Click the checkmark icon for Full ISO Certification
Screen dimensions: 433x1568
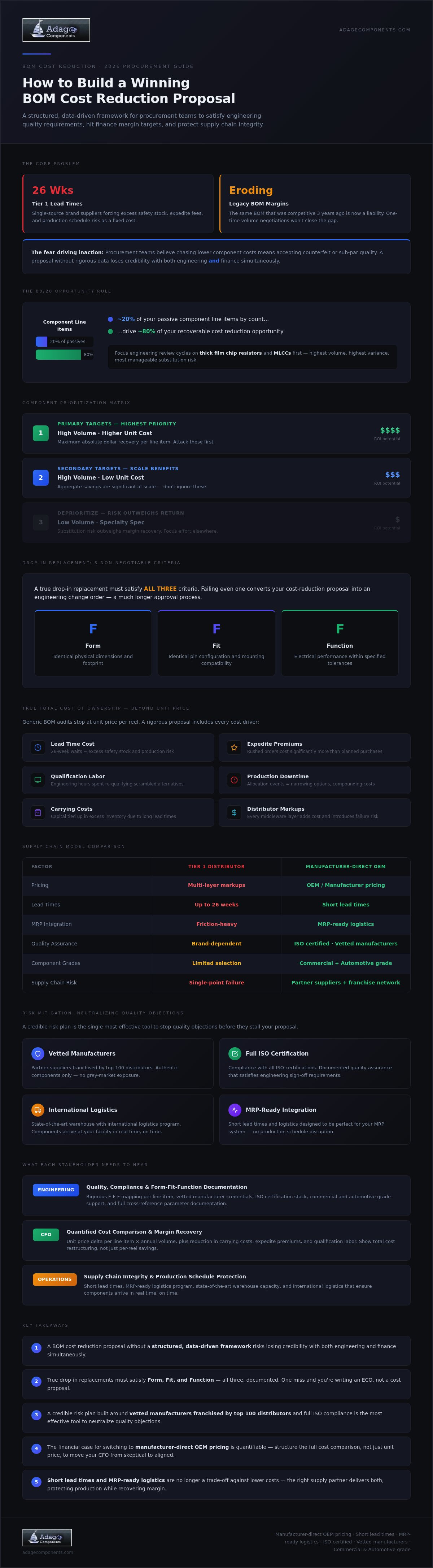coord(235,1053)
